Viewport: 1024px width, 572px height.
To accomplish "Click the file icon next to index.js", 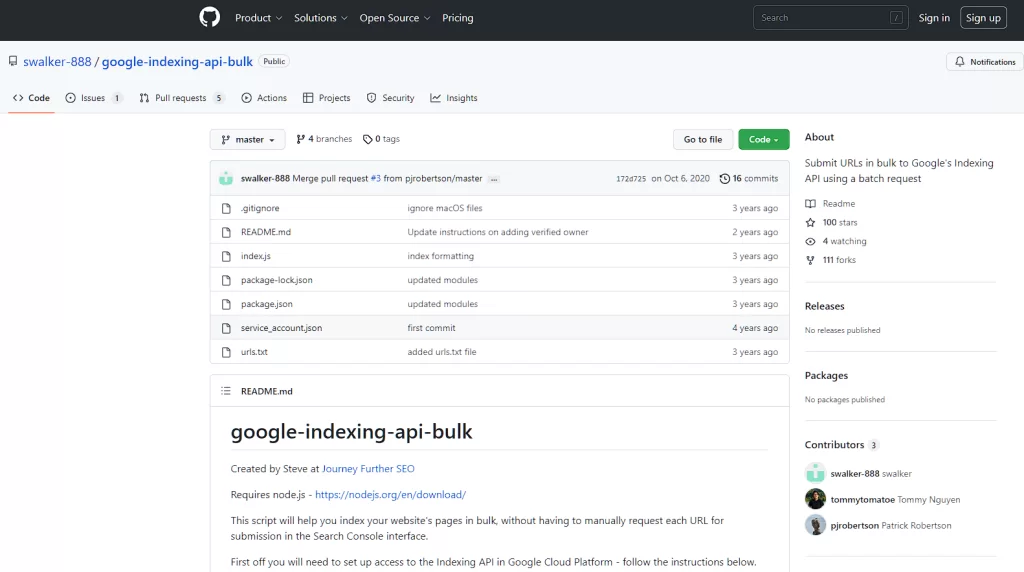I will point(226,257).
